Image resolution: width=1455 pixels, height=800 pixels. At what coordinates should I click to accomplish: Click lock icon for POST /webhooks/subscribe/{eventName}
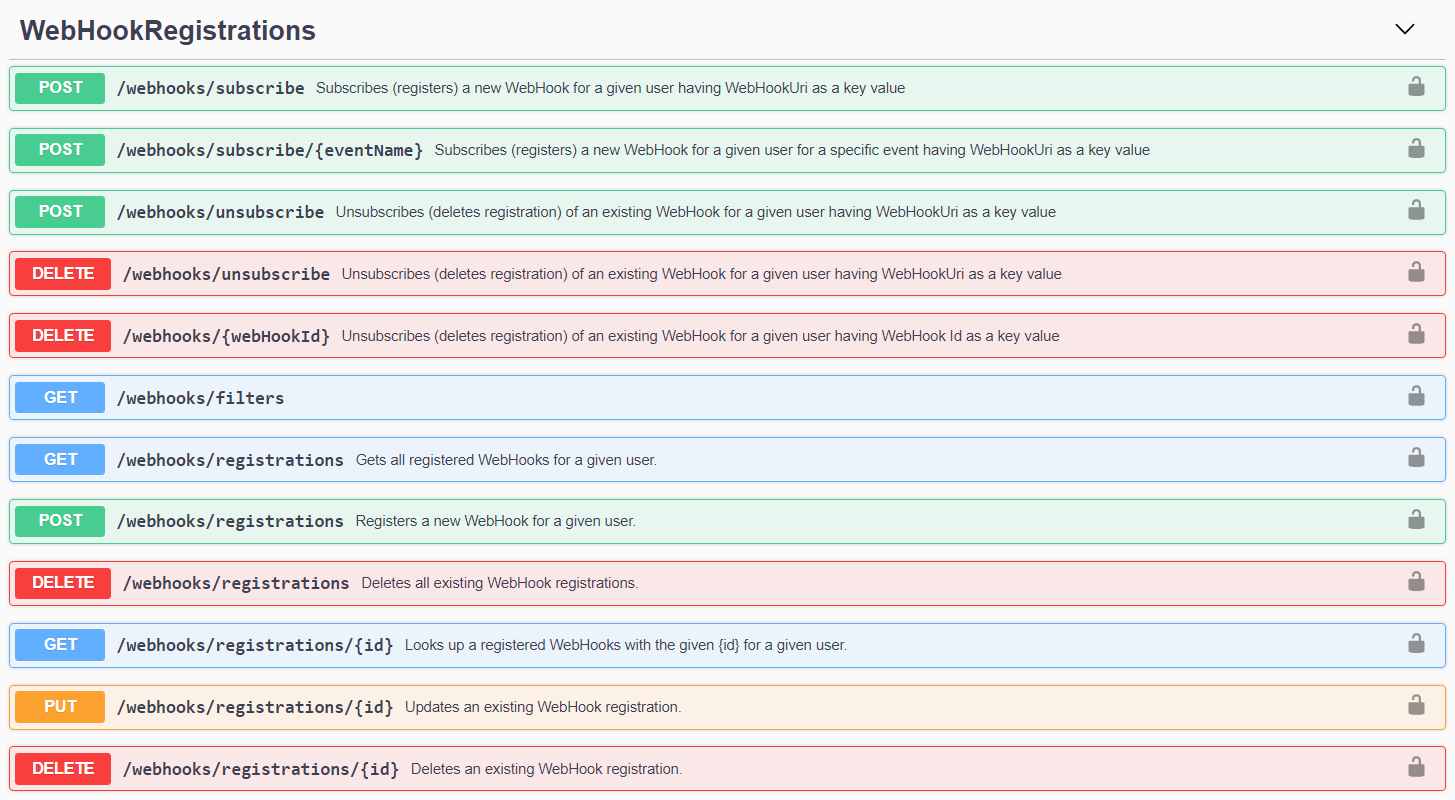(1416, 149)
